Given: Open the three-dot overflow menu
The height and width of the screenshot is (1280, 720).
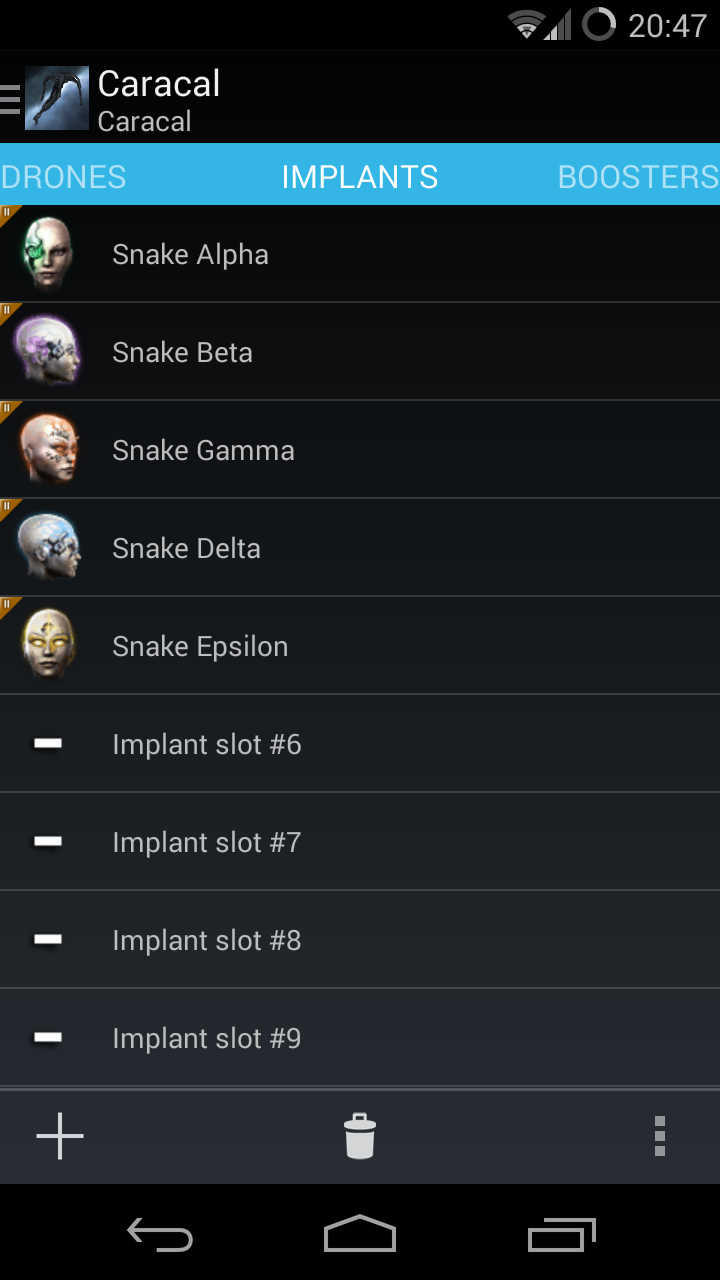Looking at the screenshot, I should (x=659, y=1137).
